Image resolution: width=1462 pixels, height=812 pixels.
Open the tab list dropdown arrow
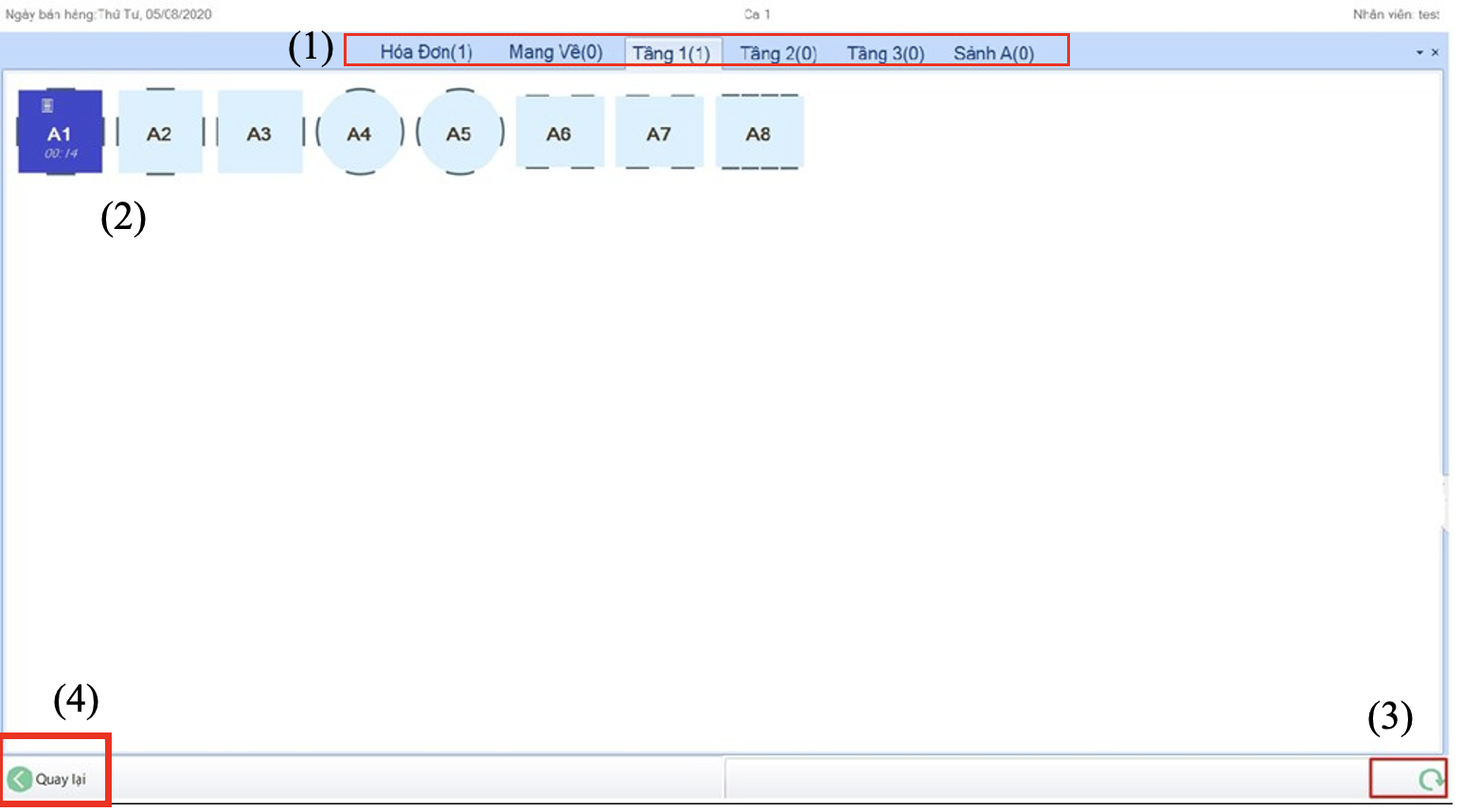tap(1419, 53)
